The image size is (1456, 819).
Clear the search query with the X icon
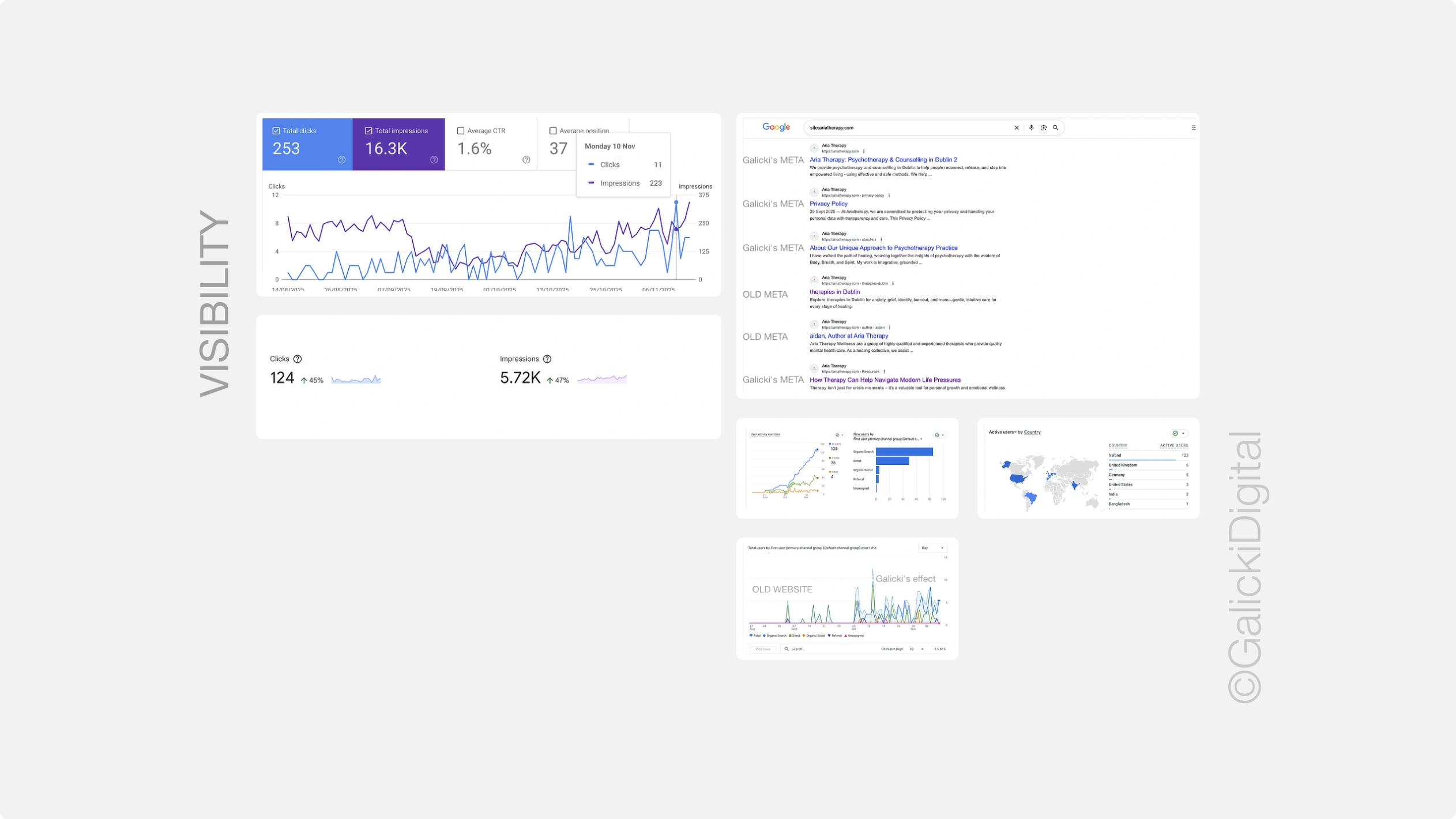1017,127
